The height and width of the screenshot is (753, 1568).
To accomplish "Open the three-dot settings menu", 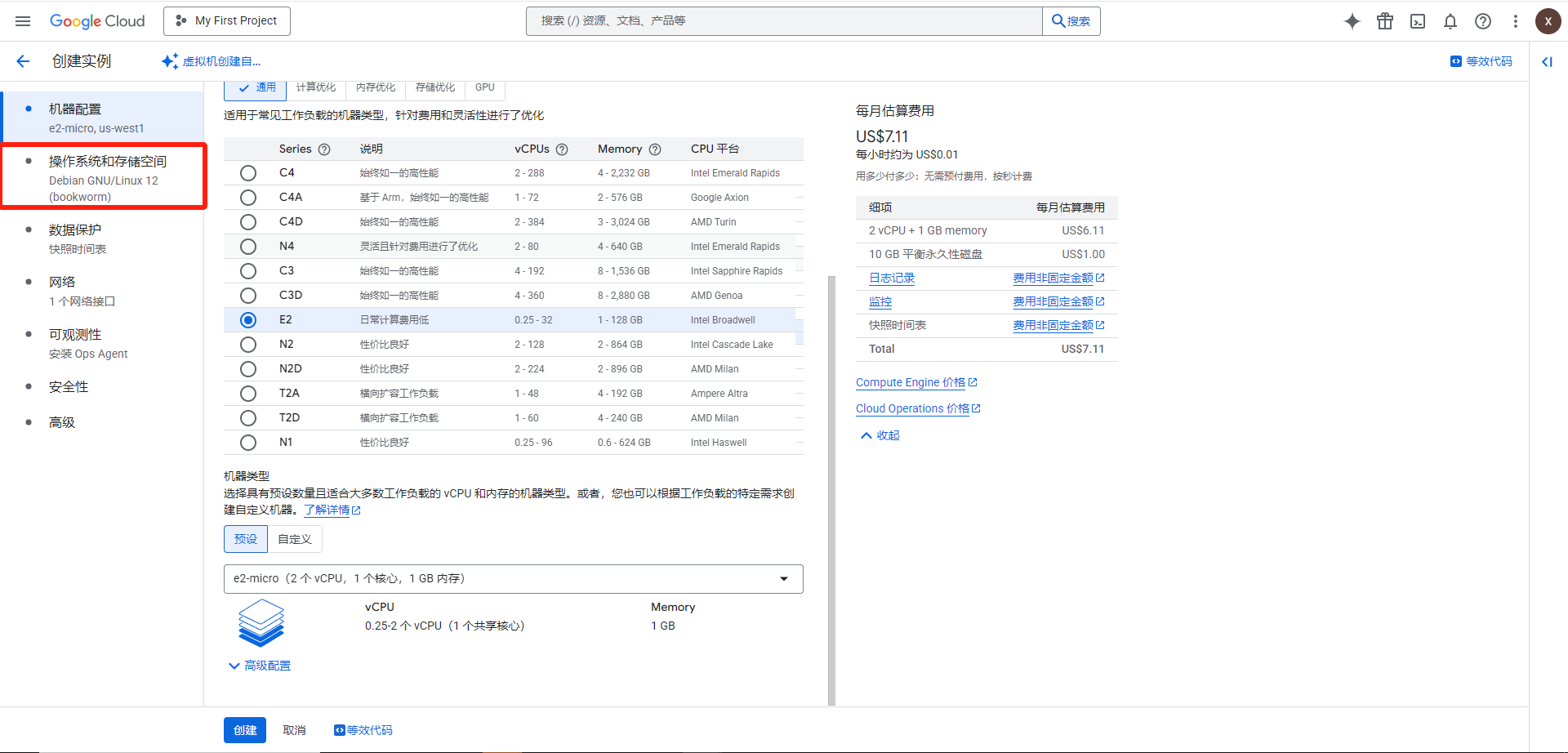I will point(1516,21).
